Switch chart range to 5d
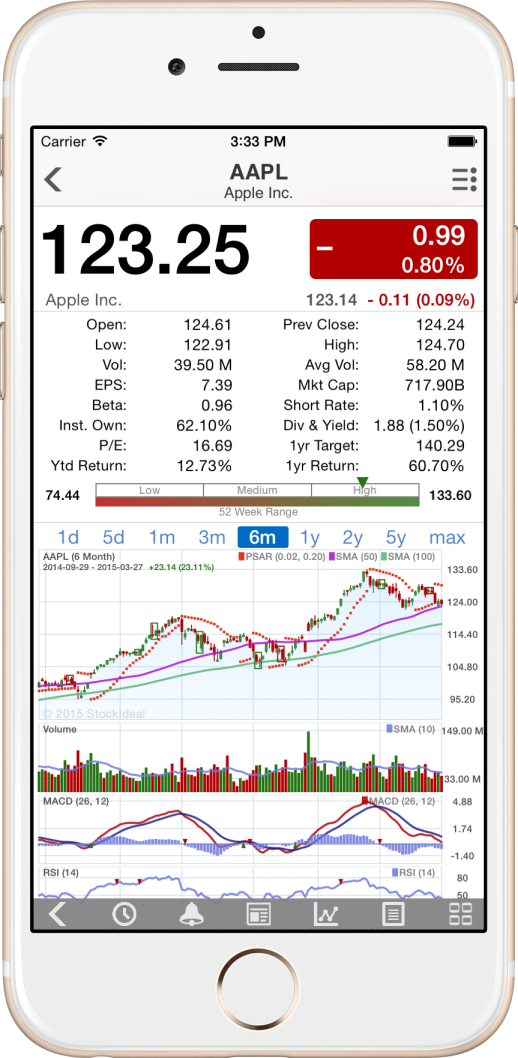The height and width of the screenshot is (1058, 518). 113,538
